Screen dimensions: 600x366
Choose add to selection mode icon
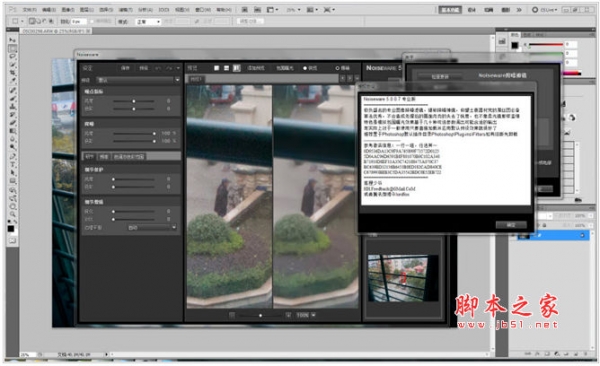(x=39, y=21)
